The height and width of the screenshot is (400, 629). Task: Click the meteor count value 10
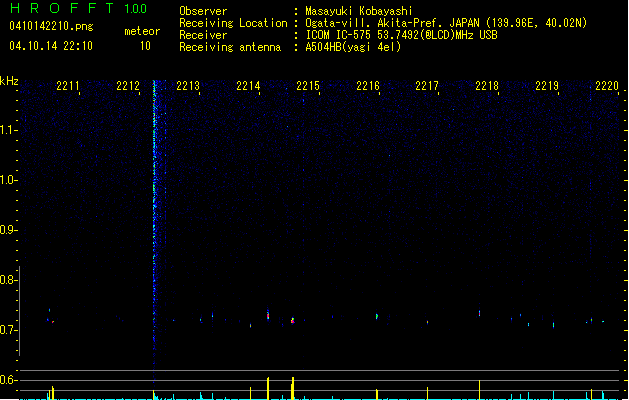pos(145,46)
